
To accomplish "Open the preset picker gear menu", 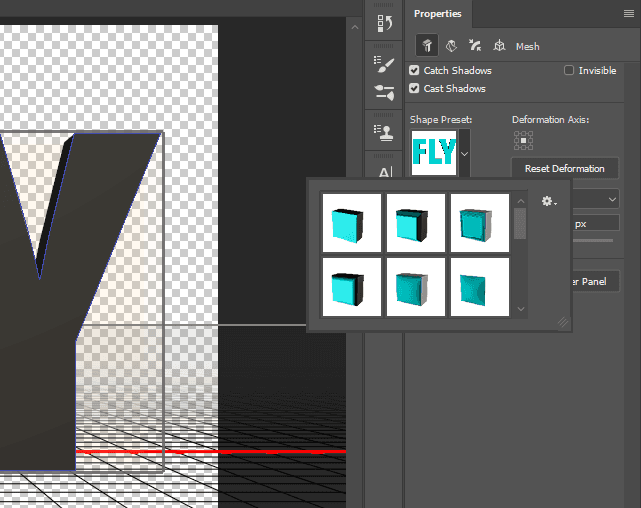I will [x=548, y=202].
